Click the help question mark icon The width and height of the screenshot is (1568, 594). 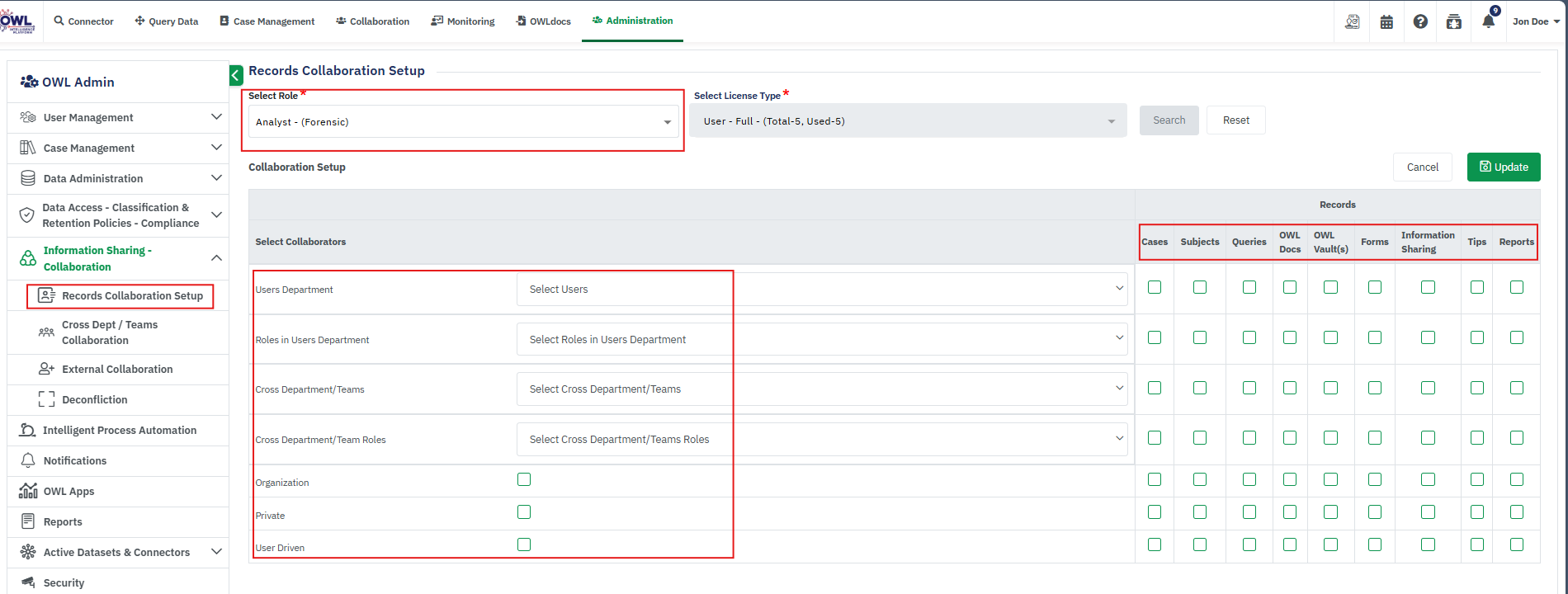click(1420, 22)
